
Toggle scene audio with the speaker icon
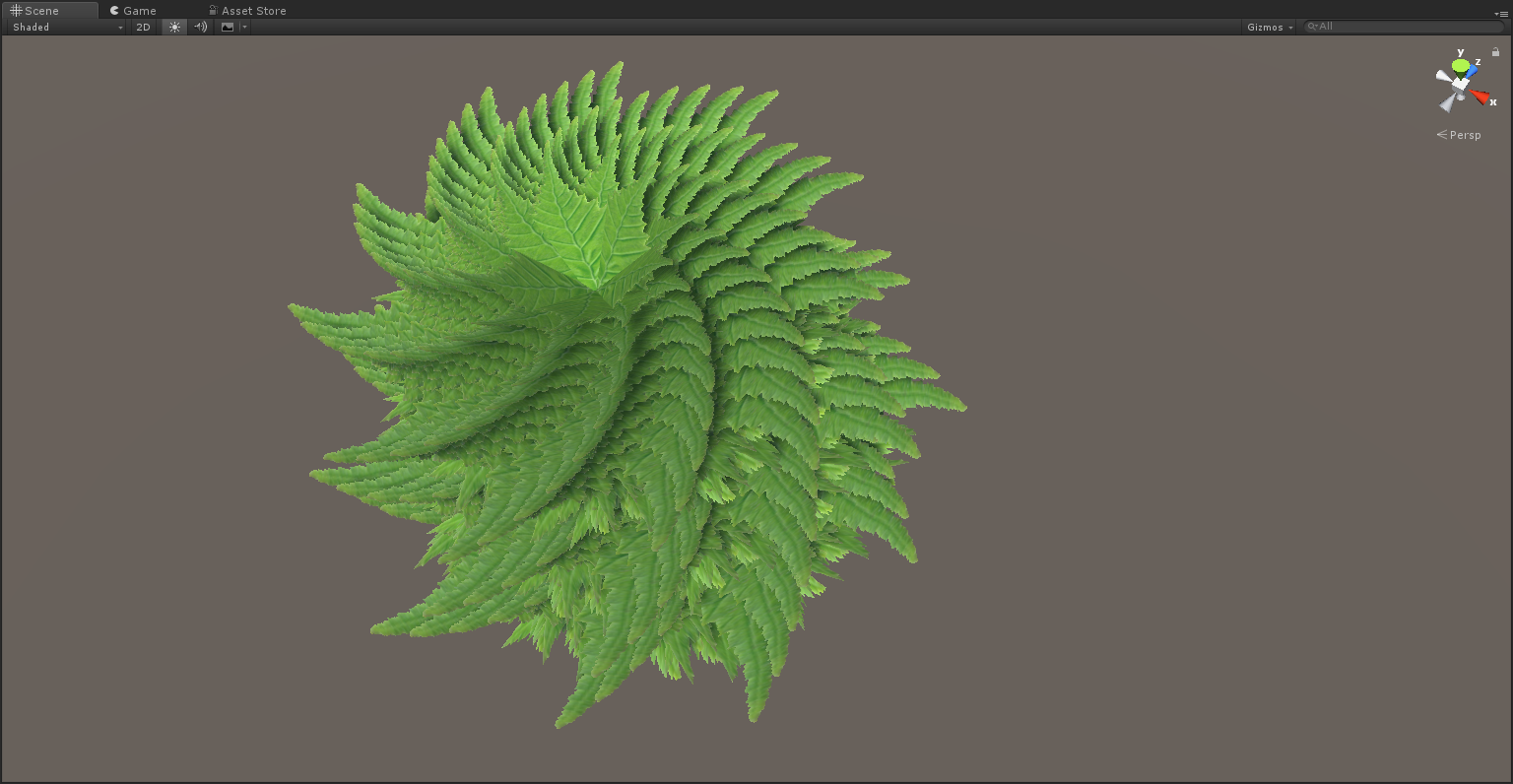(x=201, y=27)
